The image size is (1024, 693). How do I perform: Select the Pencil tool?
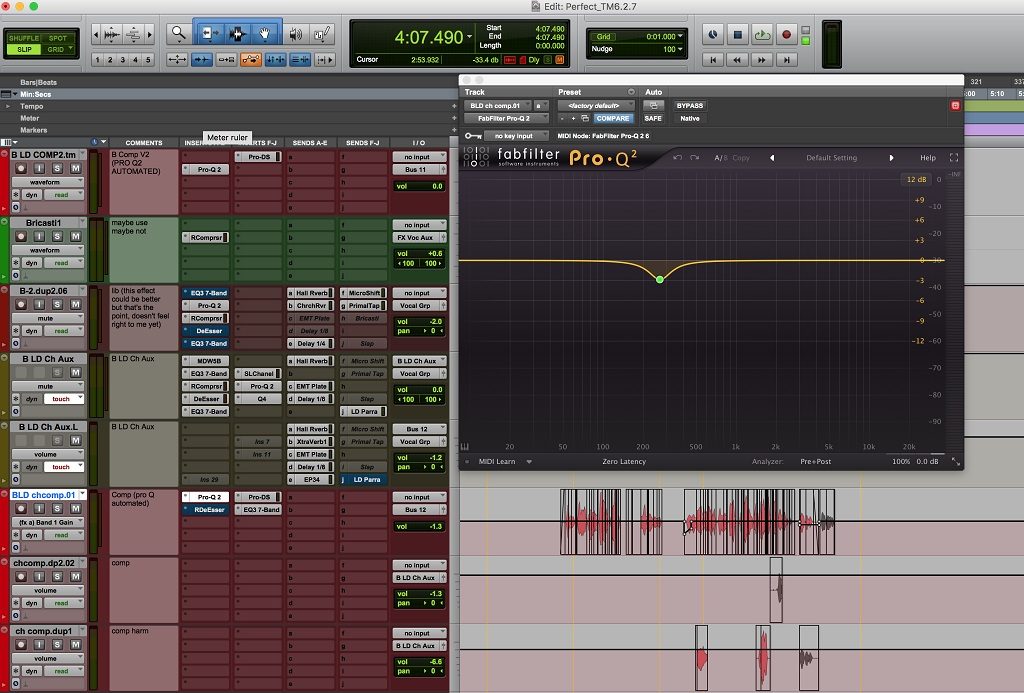322,34
